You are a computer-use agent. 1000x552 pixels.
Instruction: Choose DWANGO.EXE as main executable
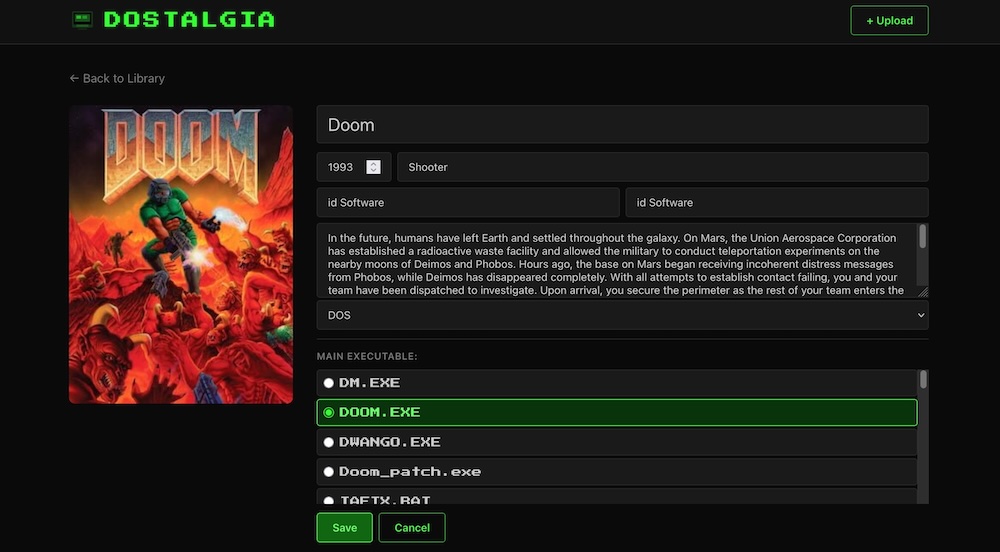point(617,442)
